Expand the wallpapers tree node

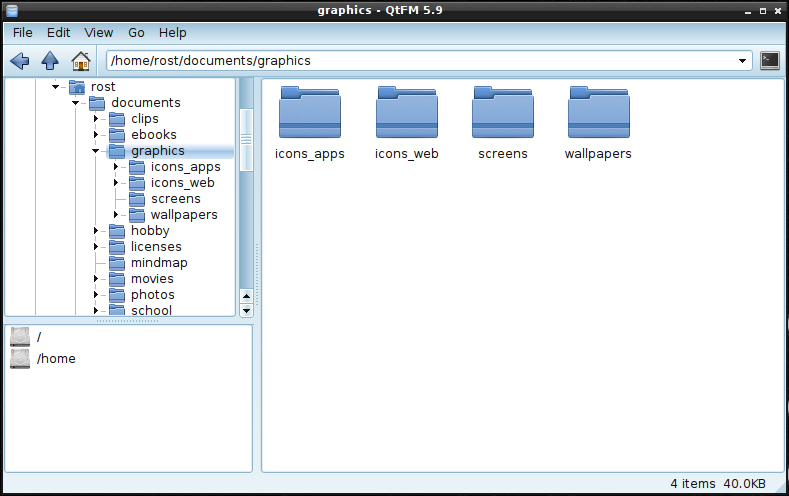(x=116, y=215)
